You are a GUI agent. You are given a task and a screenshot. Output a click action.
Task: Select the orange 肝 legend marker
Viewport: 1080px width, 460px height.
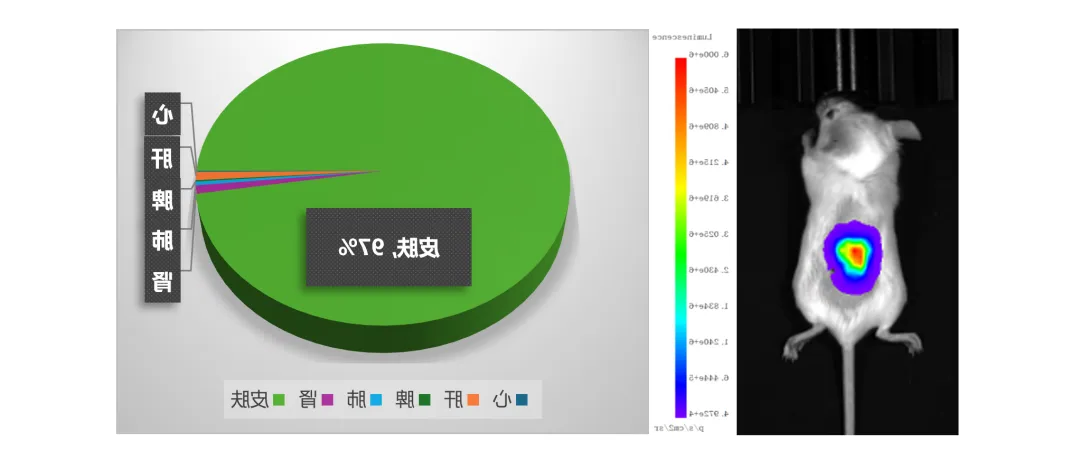click(x=473, y=400)
